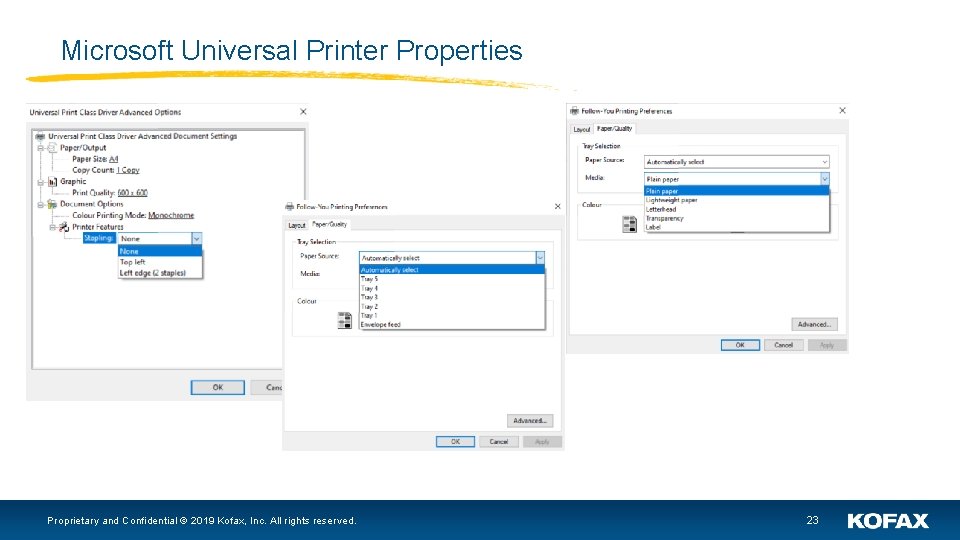Collapse the Graphic tree branch
Screen dimensions: 960x540
(x=40, y=182)
